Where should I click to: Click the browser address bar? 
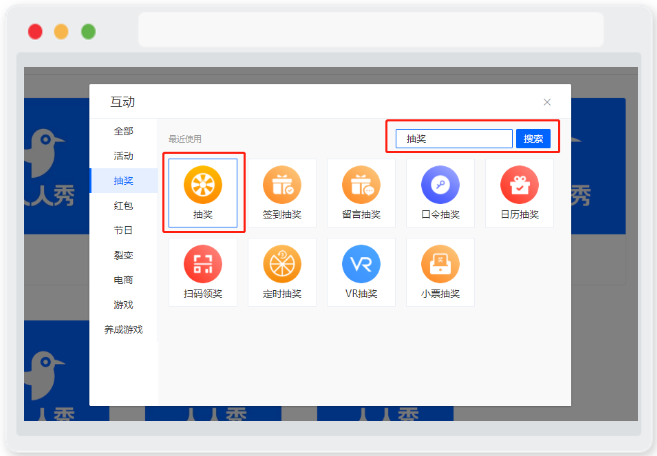tap(371, 29)
